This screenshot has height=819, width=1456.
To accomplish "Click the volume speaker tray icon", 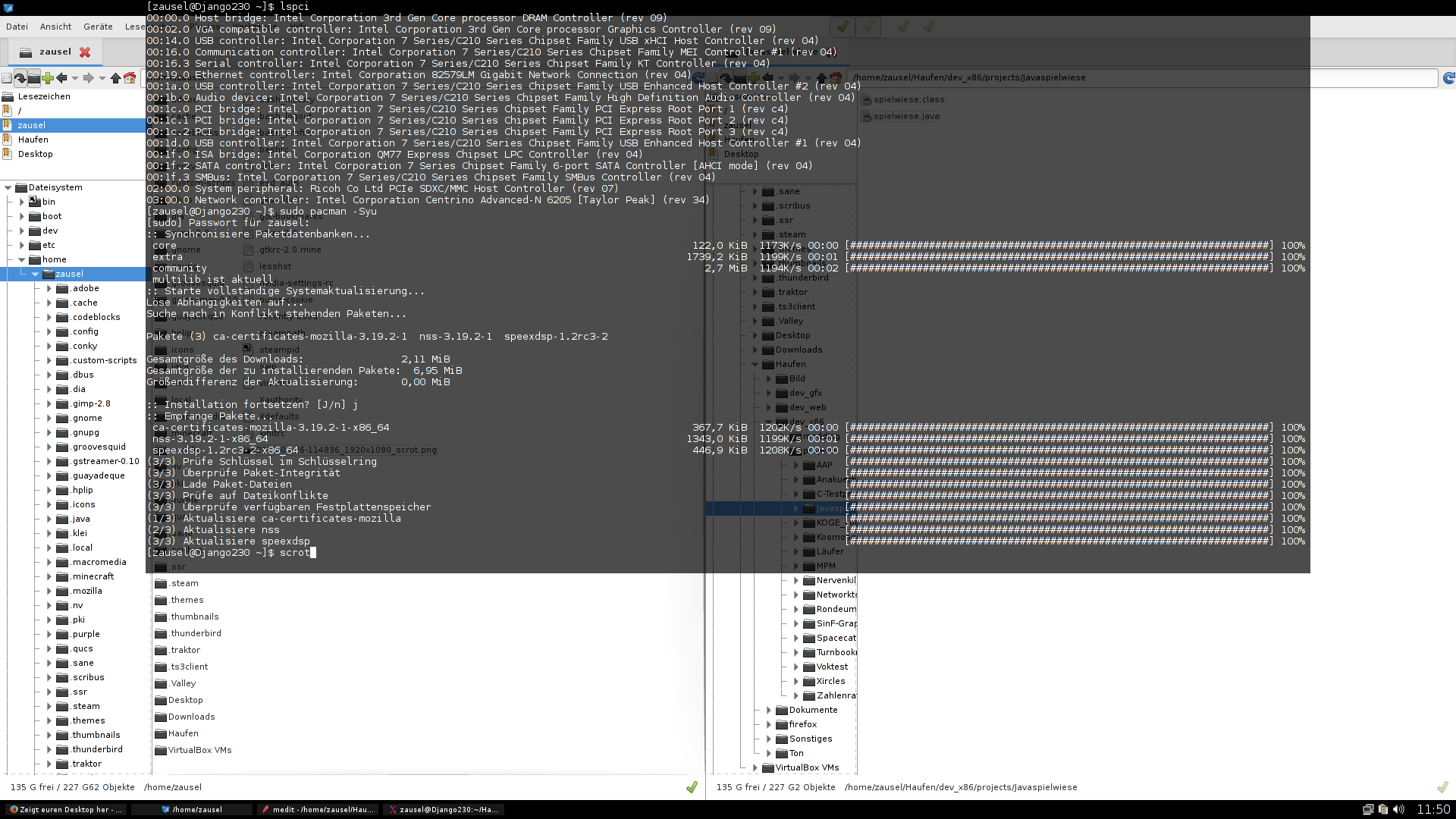I will 1398,810.
